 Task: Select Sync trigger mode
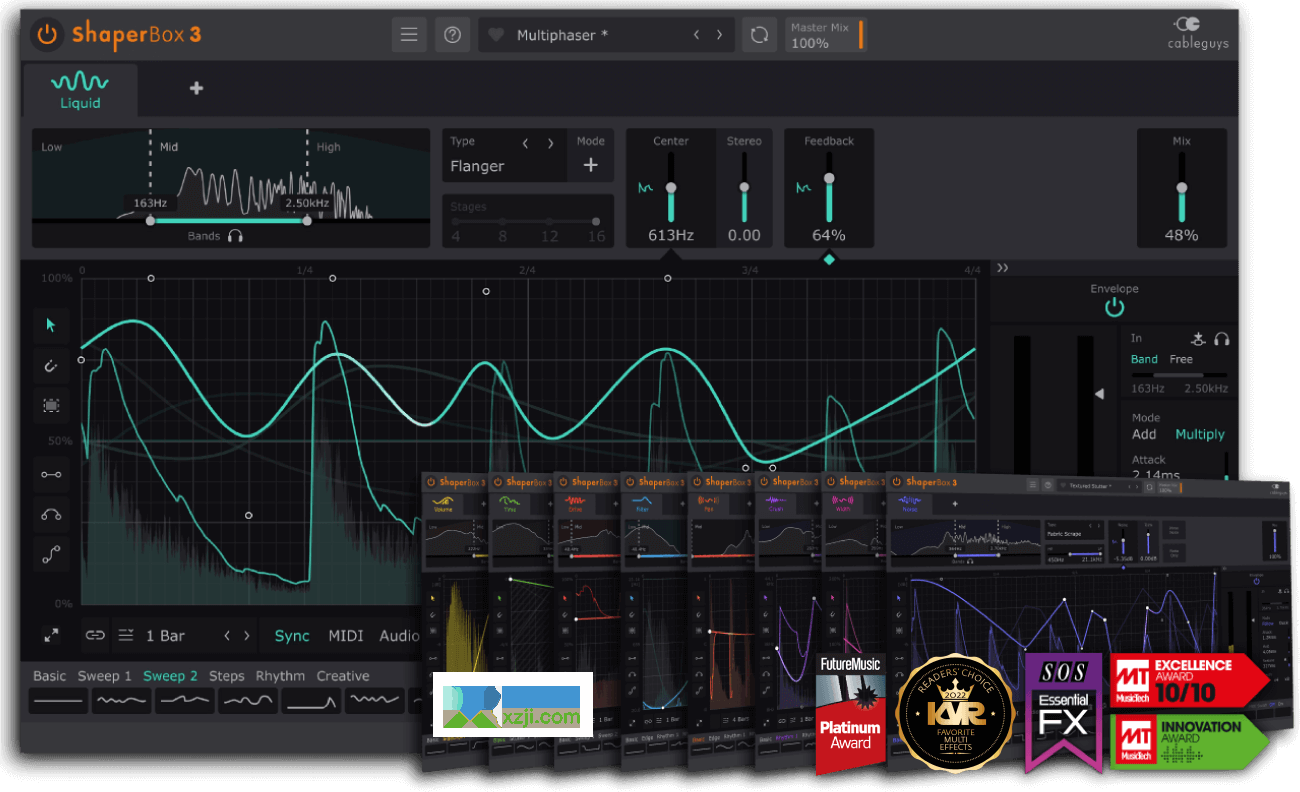point(292,636)
